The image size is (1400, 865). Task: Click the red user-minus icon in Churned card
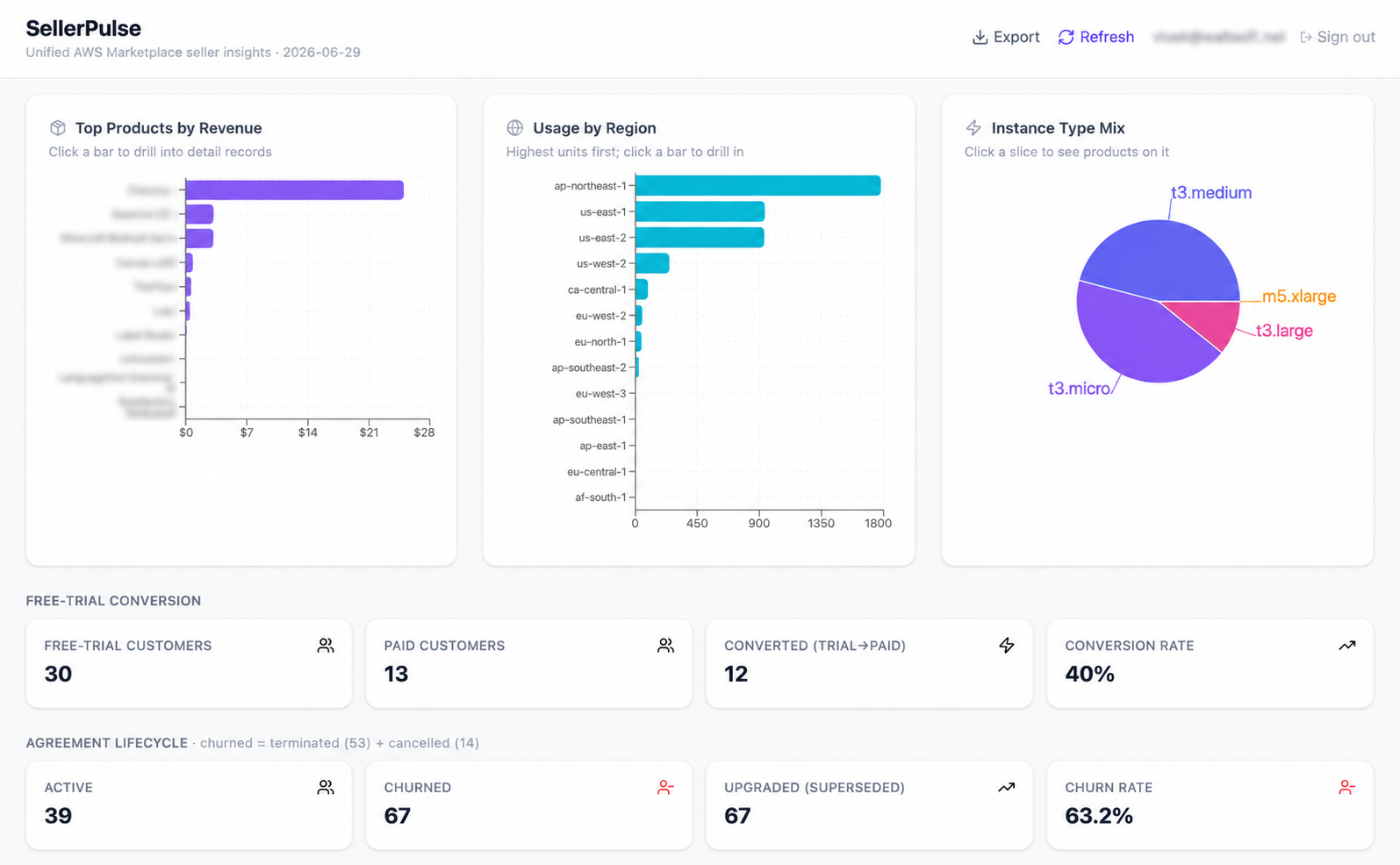[666, 788]
